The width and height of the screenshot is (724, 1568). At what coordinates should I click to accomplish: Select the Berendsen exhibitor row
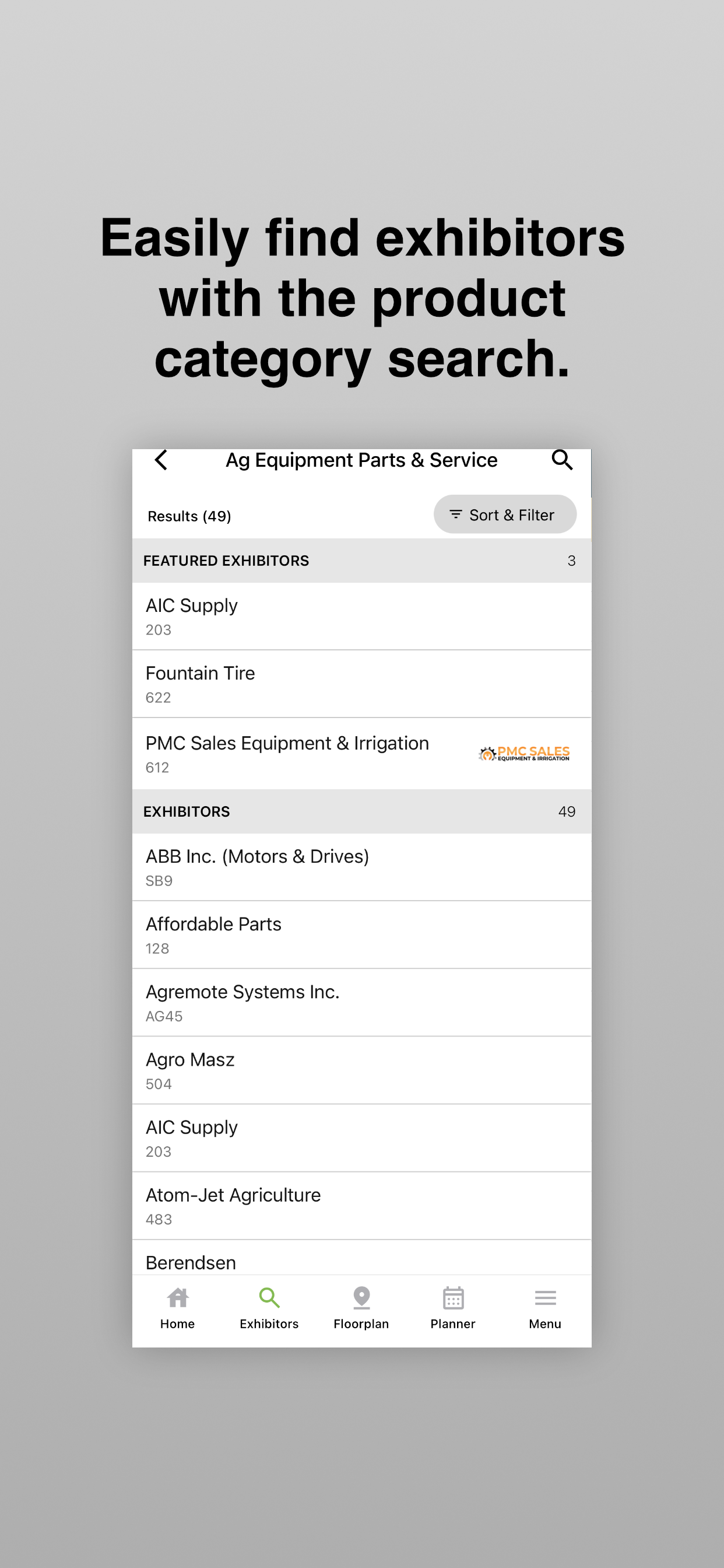click(x=361, y=1258)
